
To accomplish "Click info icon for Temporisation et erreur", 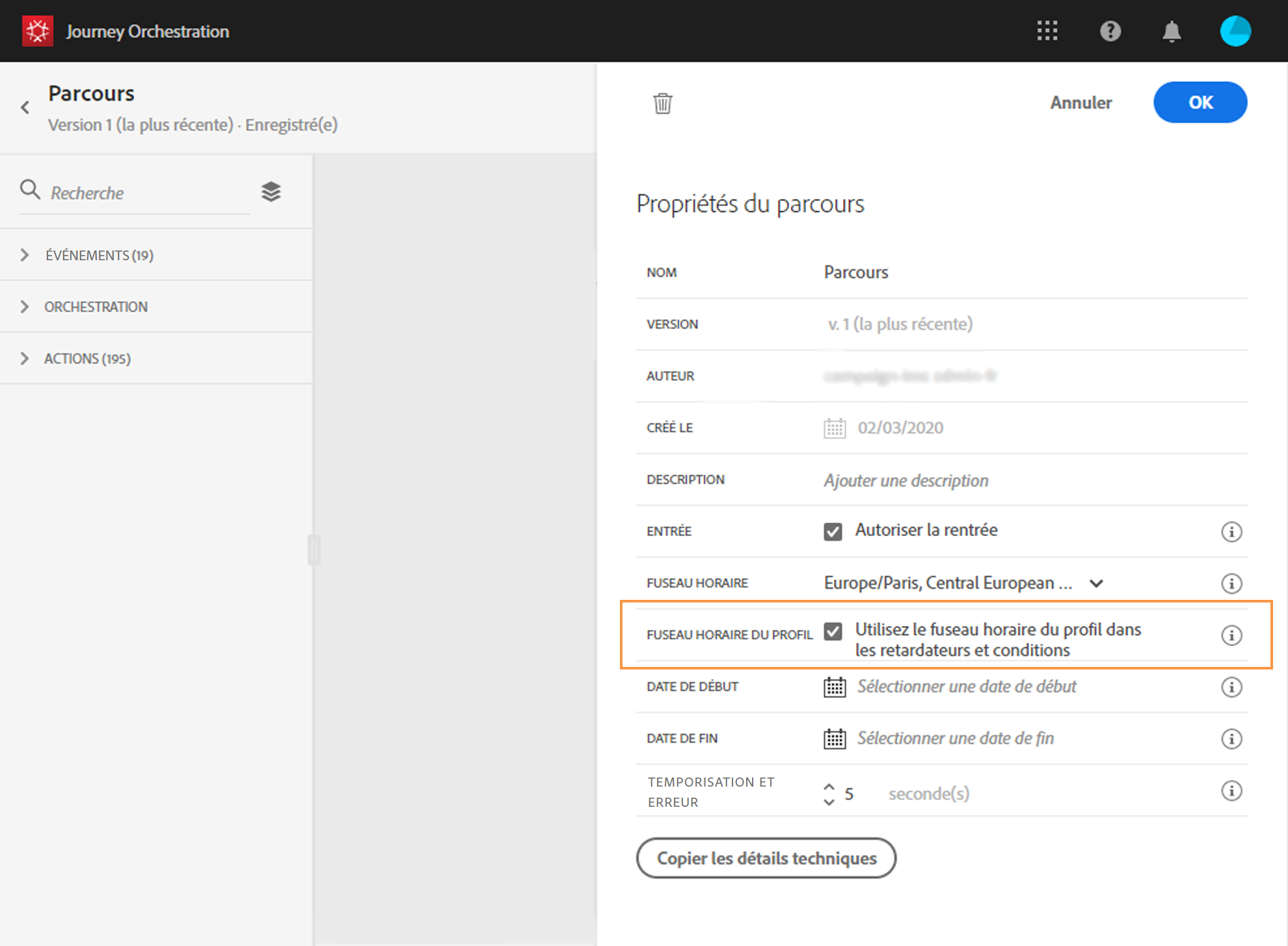I will click(x=1231, y=791).
